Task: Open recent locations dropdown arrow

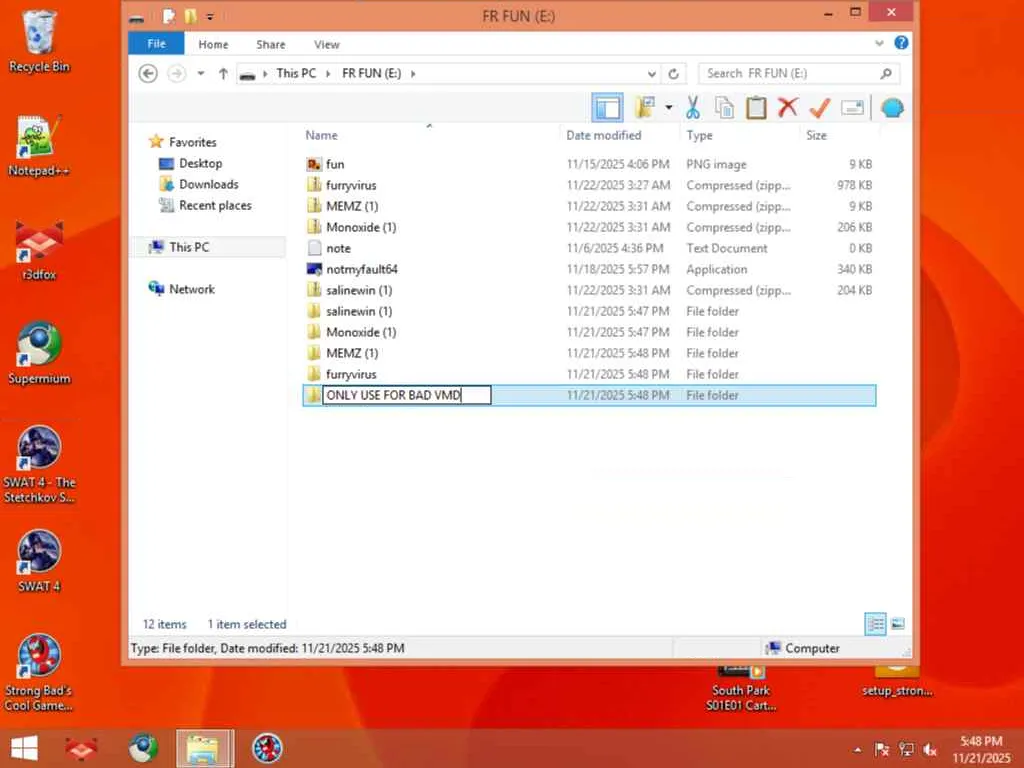Action: coord(201,74)
